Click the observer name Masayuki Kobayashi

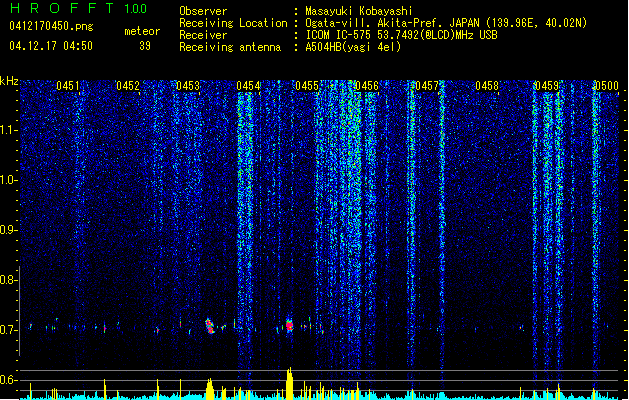point(358,11)
